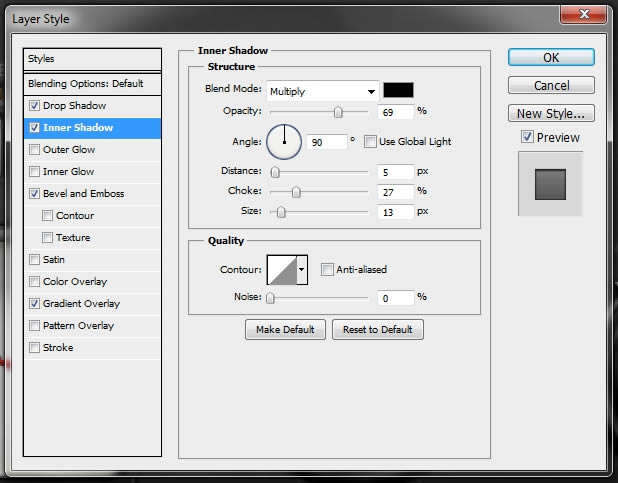Toggle the Drop Shadow checkbox
This screenshot has height=483, width=618.
34,106
